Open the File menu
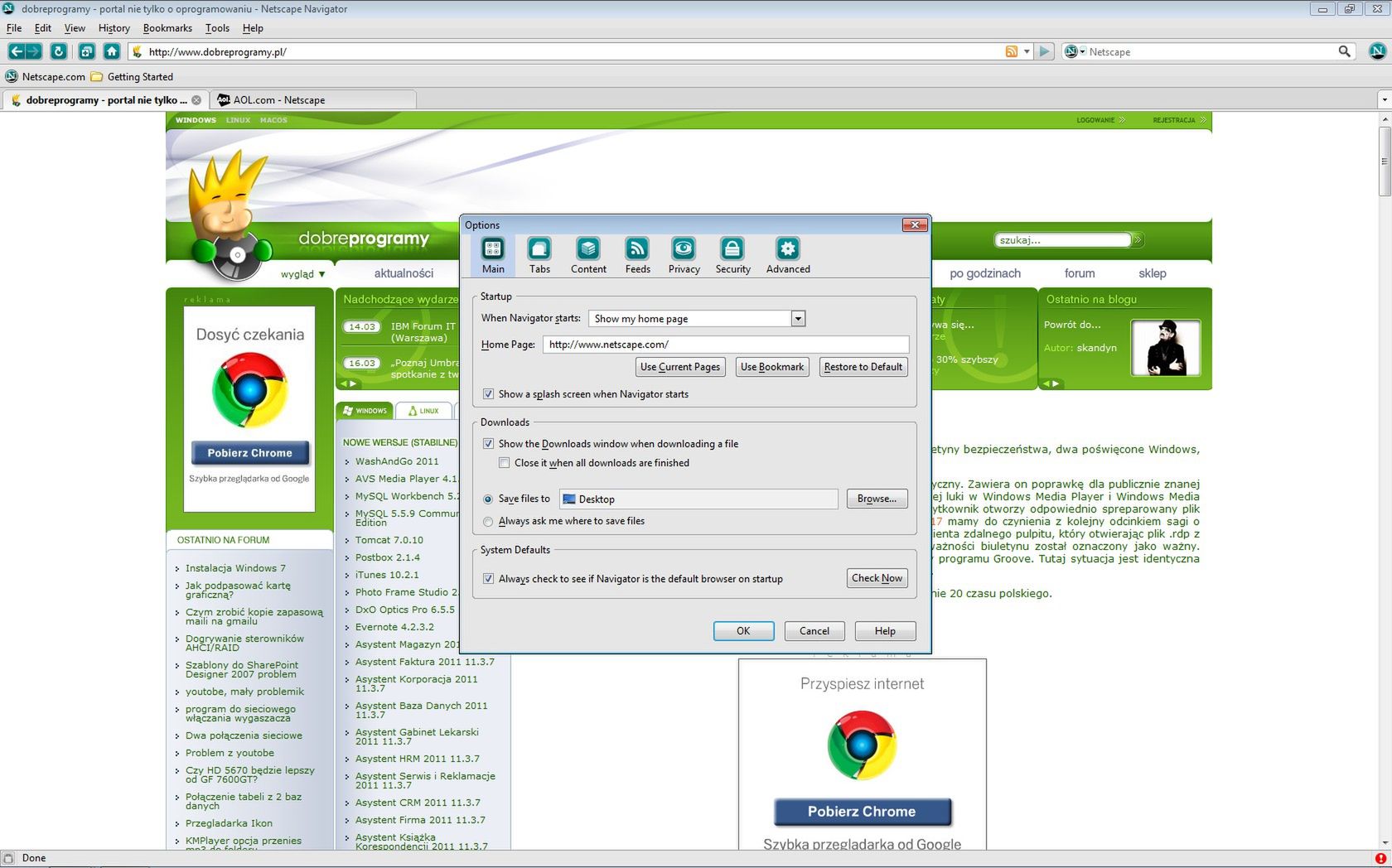The width and height of the screenshot is (1392, 868). 14,28
